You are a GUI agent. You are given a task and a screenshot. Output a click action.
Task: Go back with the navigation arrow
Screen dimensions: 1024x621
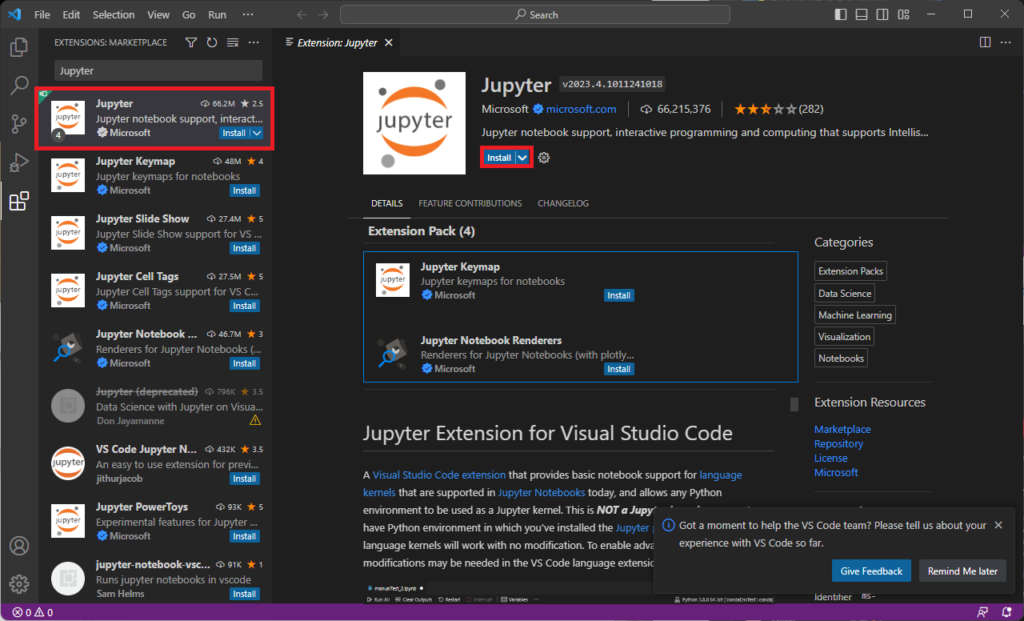pyautogui.click(x=302, y=14)
